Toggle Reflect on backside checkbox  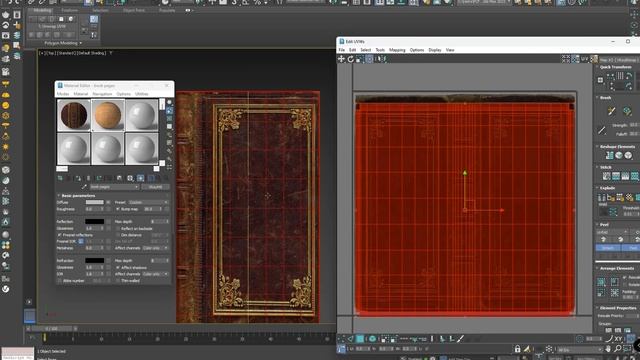[x=118, y=229]
